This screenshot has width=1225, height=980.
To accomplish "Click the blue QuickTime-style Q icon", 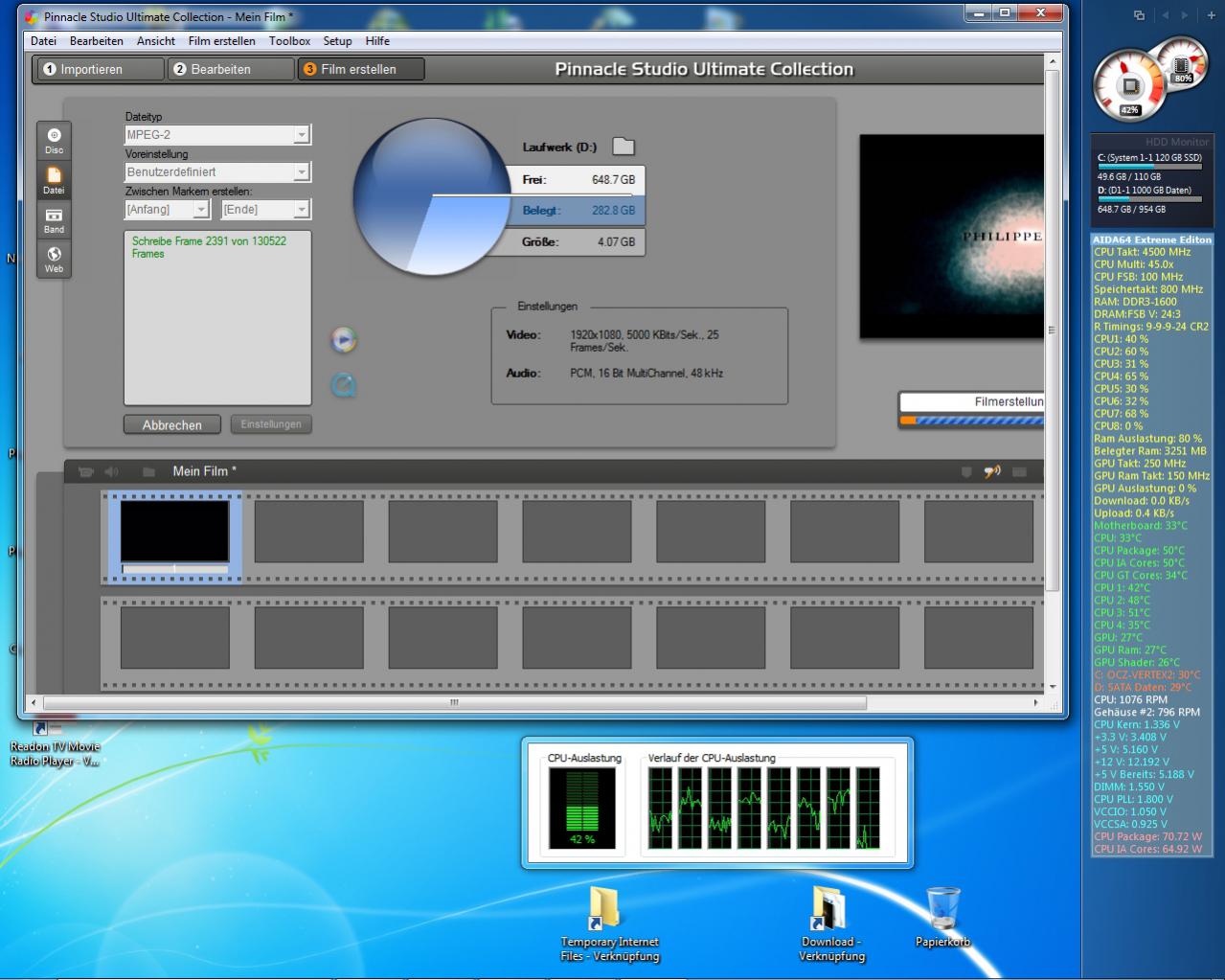I will coord(344,386).
